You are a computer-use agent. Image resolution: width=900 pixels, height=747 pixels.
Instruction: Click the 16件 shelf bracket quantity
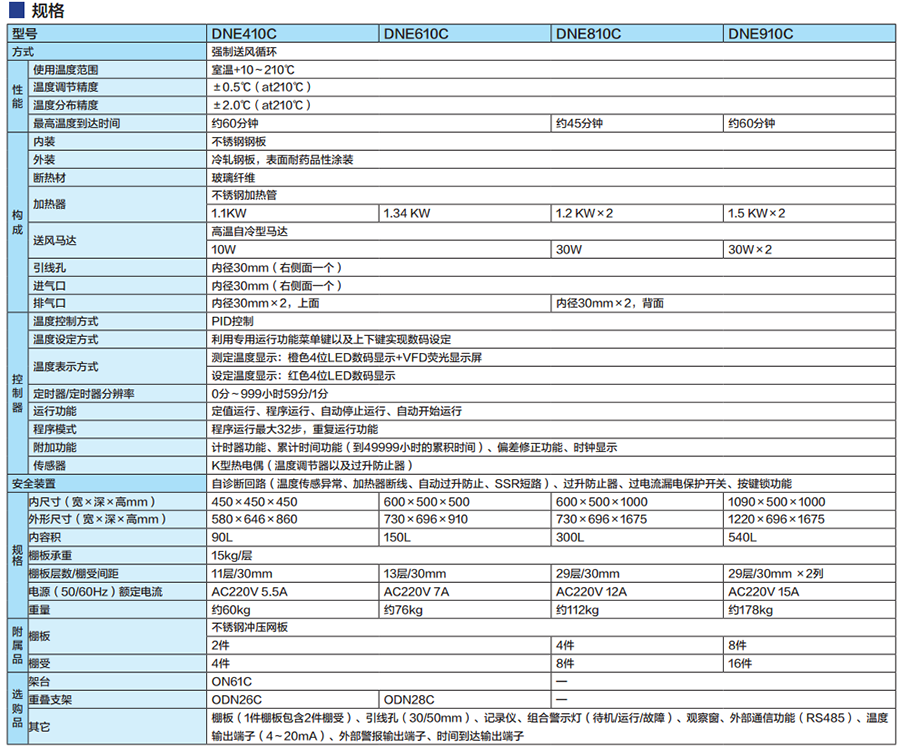click(x=739, y=662)
